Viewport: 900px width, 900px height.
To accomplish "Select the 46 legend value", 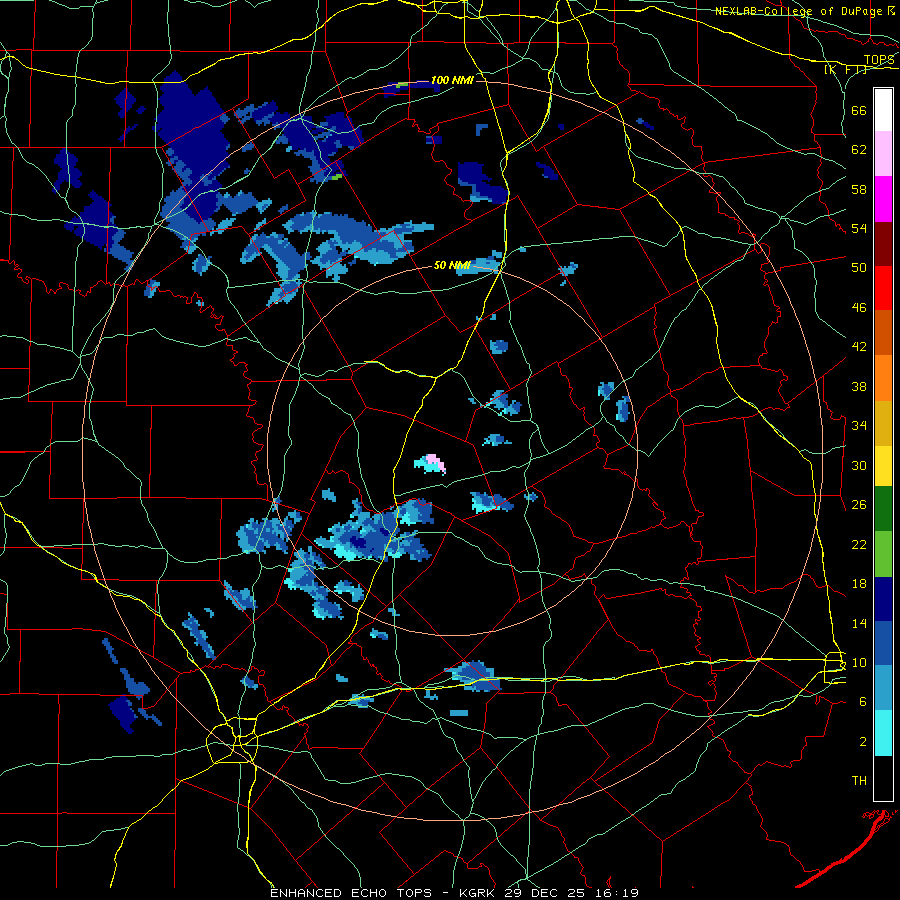I will [x=859, y=308].
